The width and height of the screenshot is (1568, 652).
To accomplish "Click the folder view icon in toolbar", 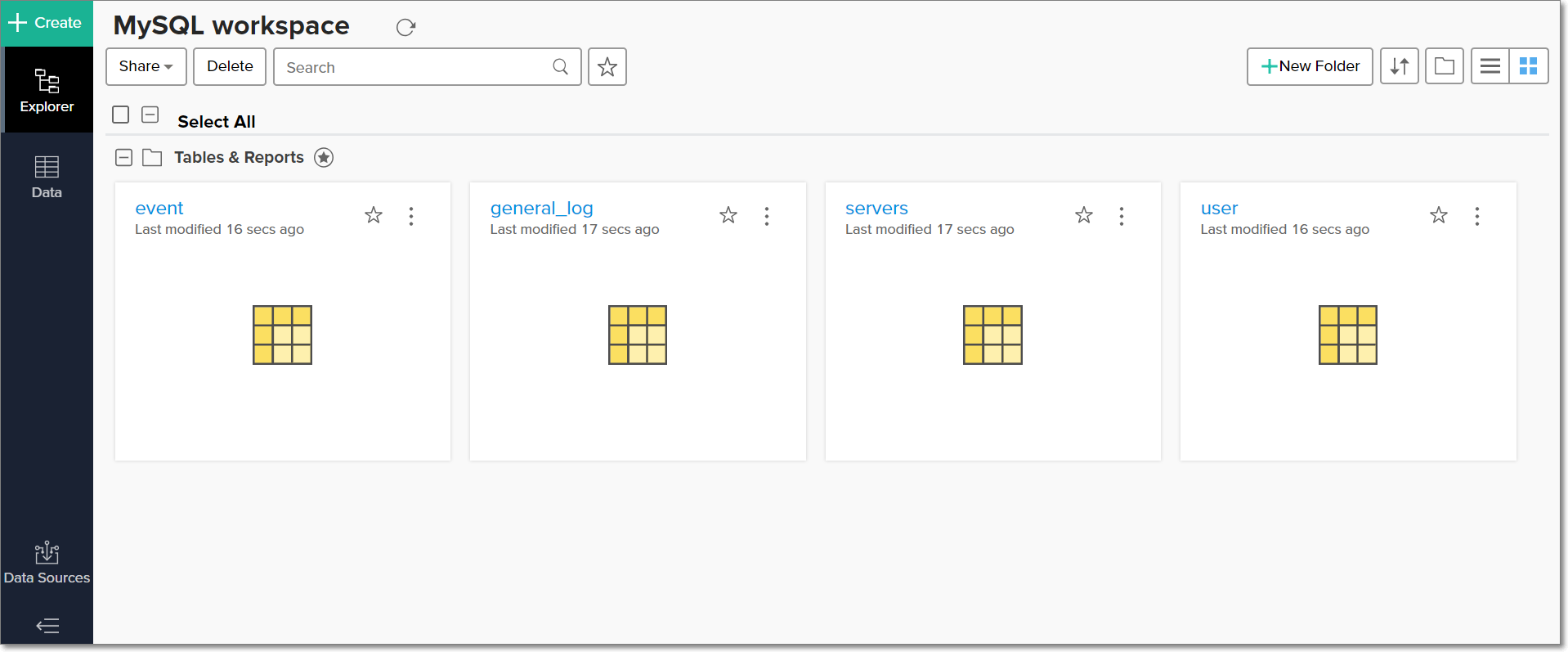I will [x=1445, y=66].
